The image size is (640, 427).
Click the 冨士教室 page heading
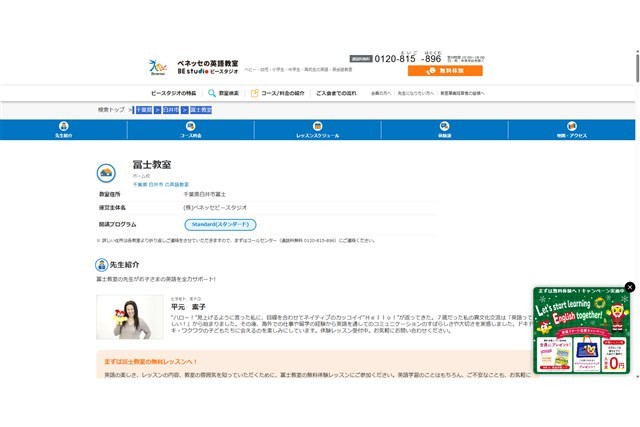tap(152, 165)
